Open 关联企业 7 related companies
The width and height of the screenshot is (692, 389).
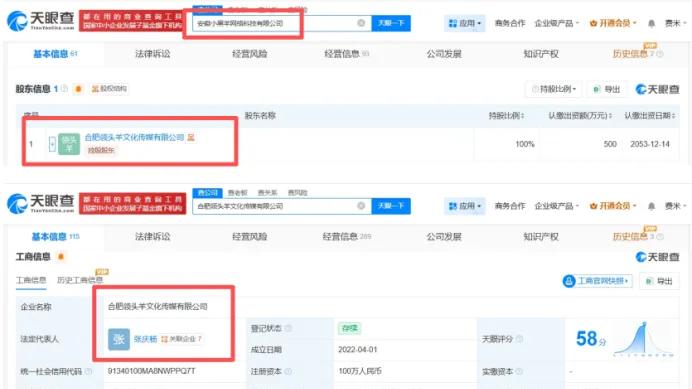[181, 339]
